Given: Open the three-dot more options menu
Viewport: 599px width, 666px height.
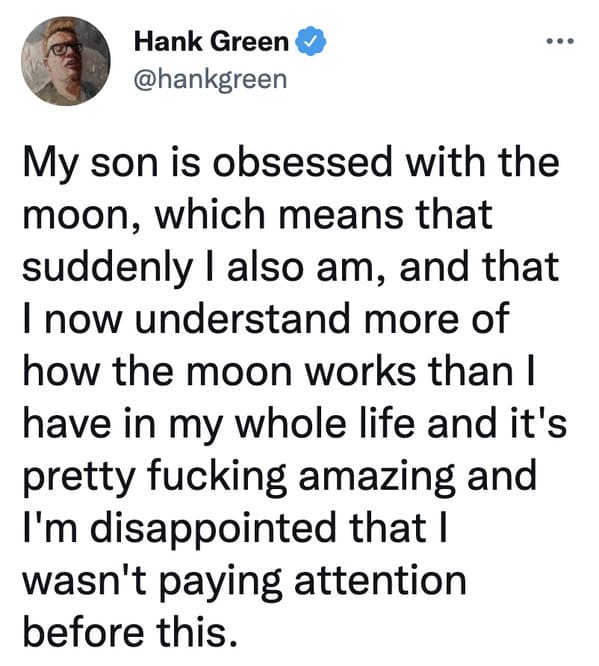Looking at the screenshot, I should click(x=560, y=41).
